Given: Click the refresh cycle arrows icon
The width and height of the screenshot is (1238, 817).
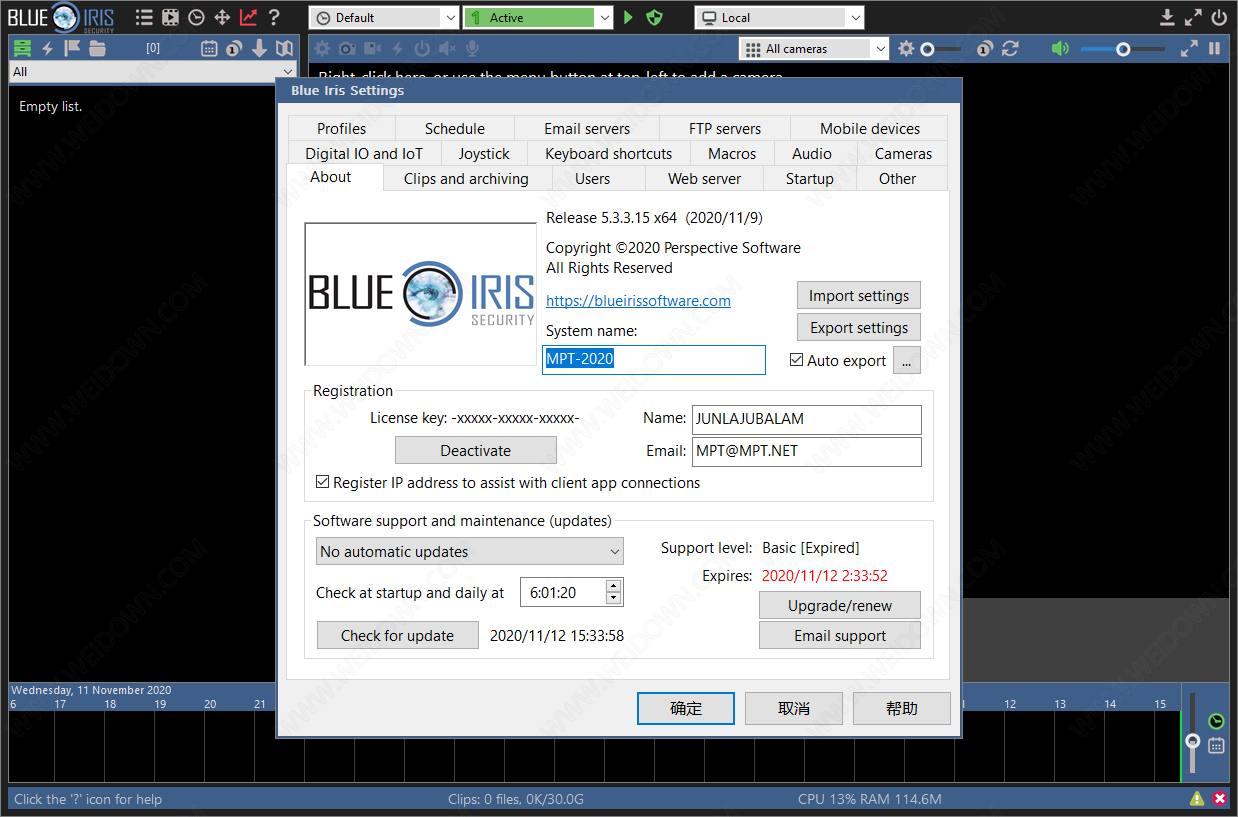Looking at the screenshot, I should (x=1010, y=48).
